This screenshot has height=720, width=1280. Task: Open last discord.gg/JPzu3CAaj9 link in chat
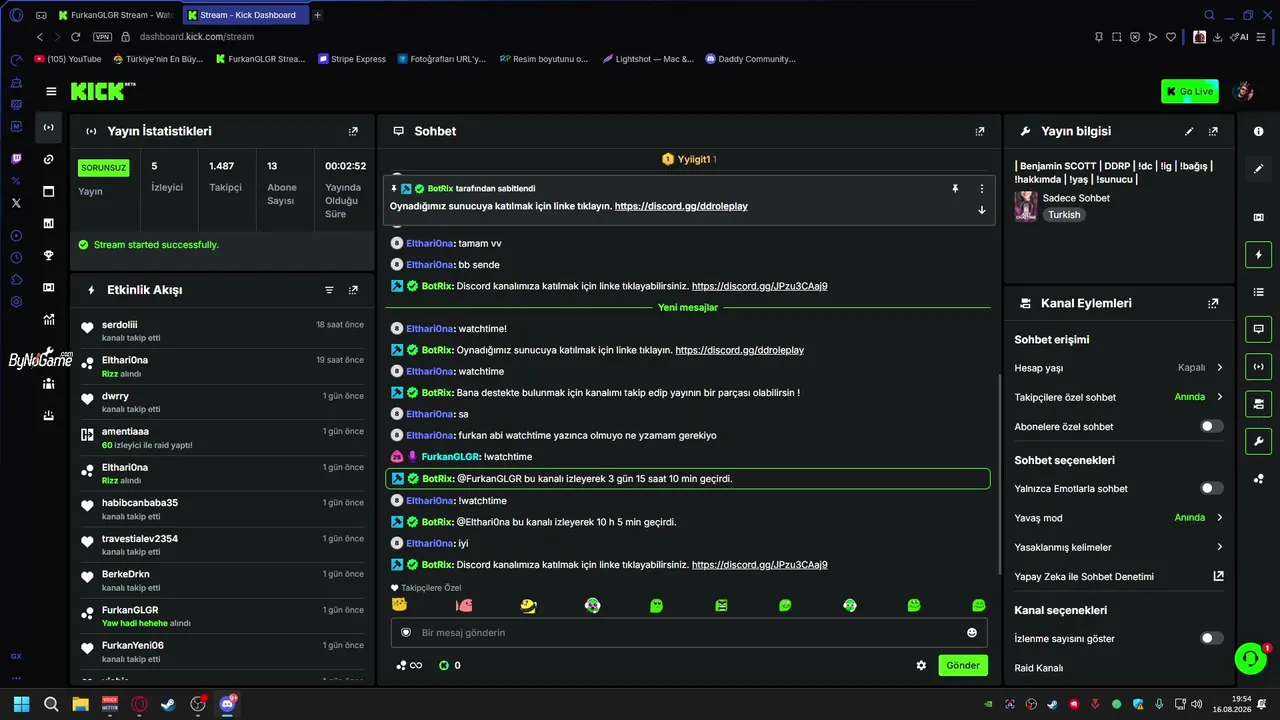pyautogui.click(x=760, y=565)
